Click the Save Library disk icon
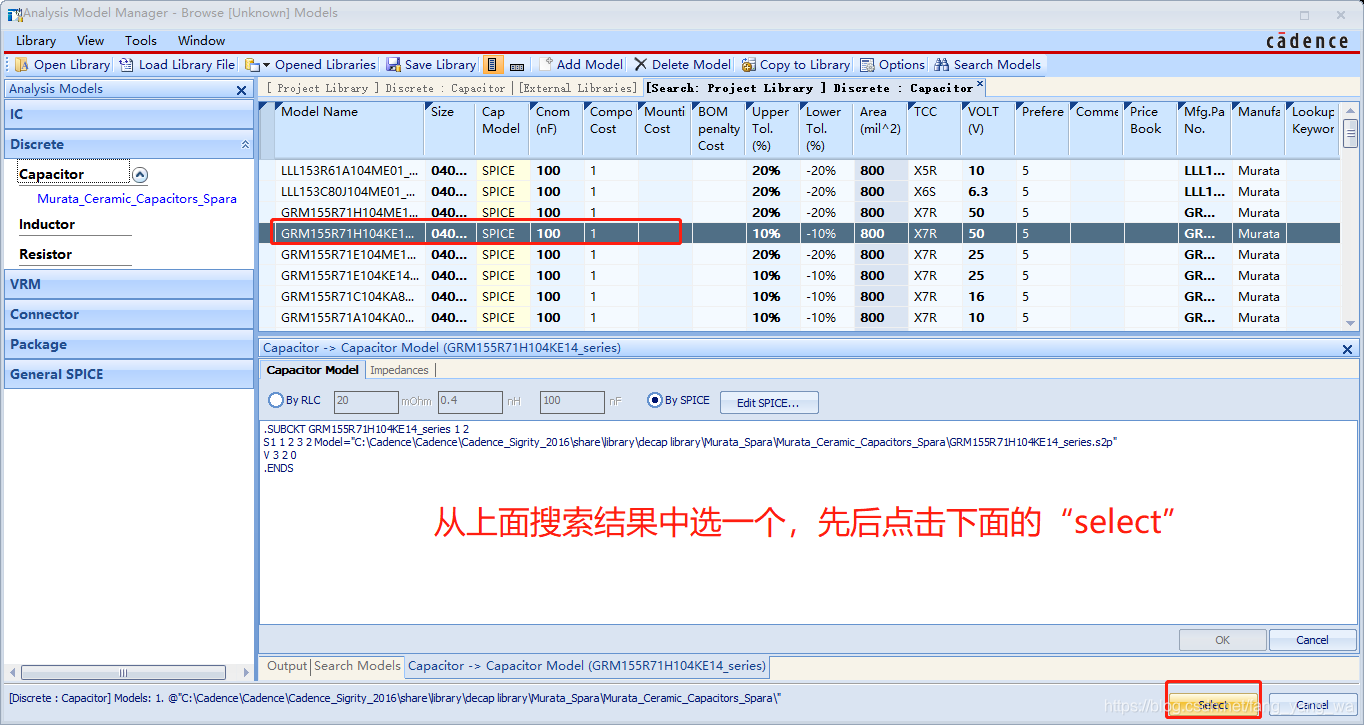The image size is (1364, 725). (393, 65)
